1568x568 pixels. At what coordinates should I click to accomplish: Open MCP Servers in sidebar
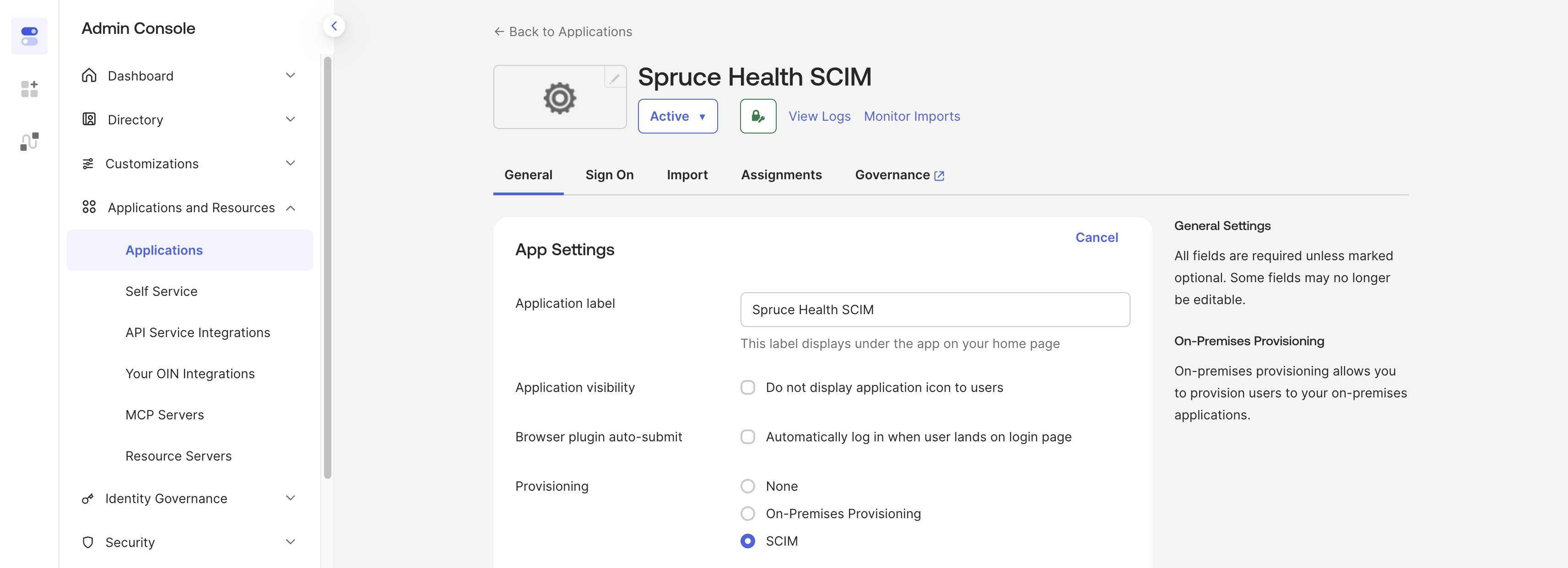click(x=164, y=415)
